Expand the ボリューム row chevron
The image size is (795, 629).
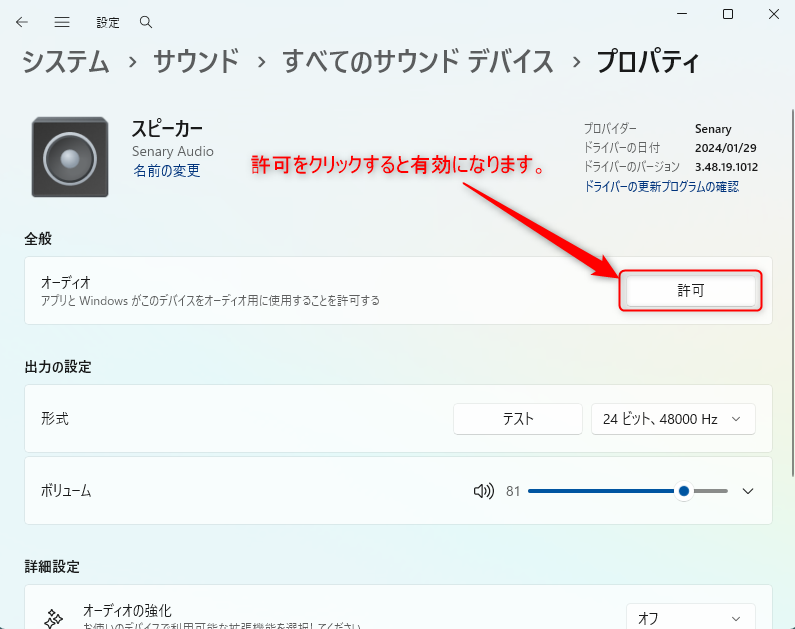(x=748, y=491)
